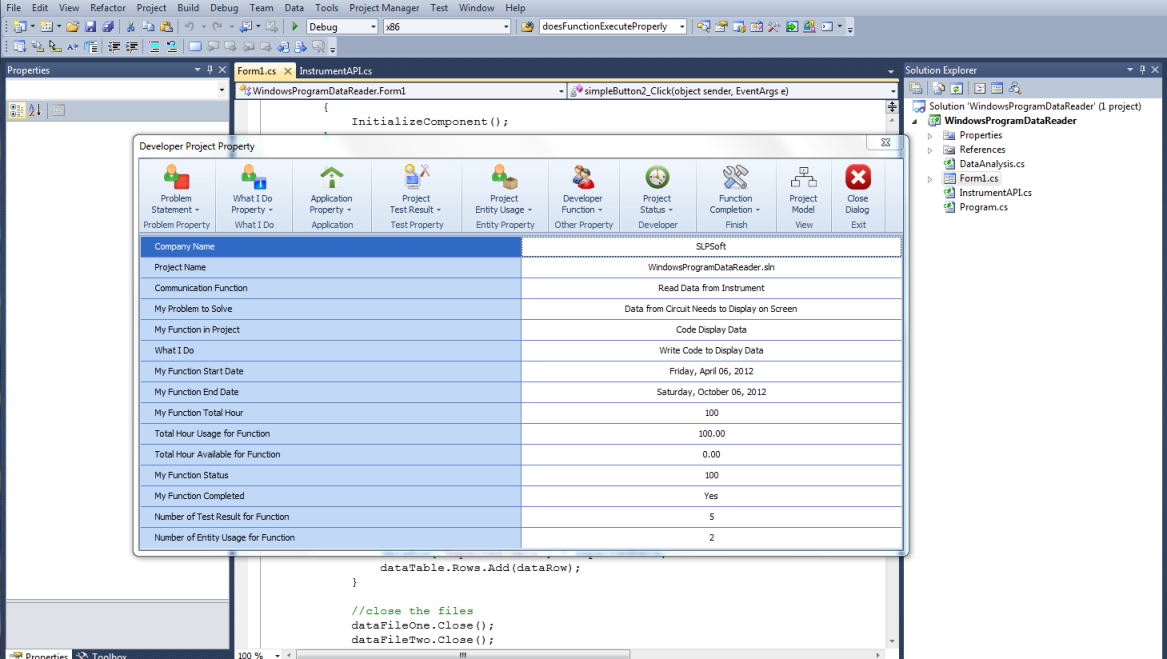This screenshot has height=659, width=1167.
Task: Open the Project Status clock button
Action: click(657, 190)
